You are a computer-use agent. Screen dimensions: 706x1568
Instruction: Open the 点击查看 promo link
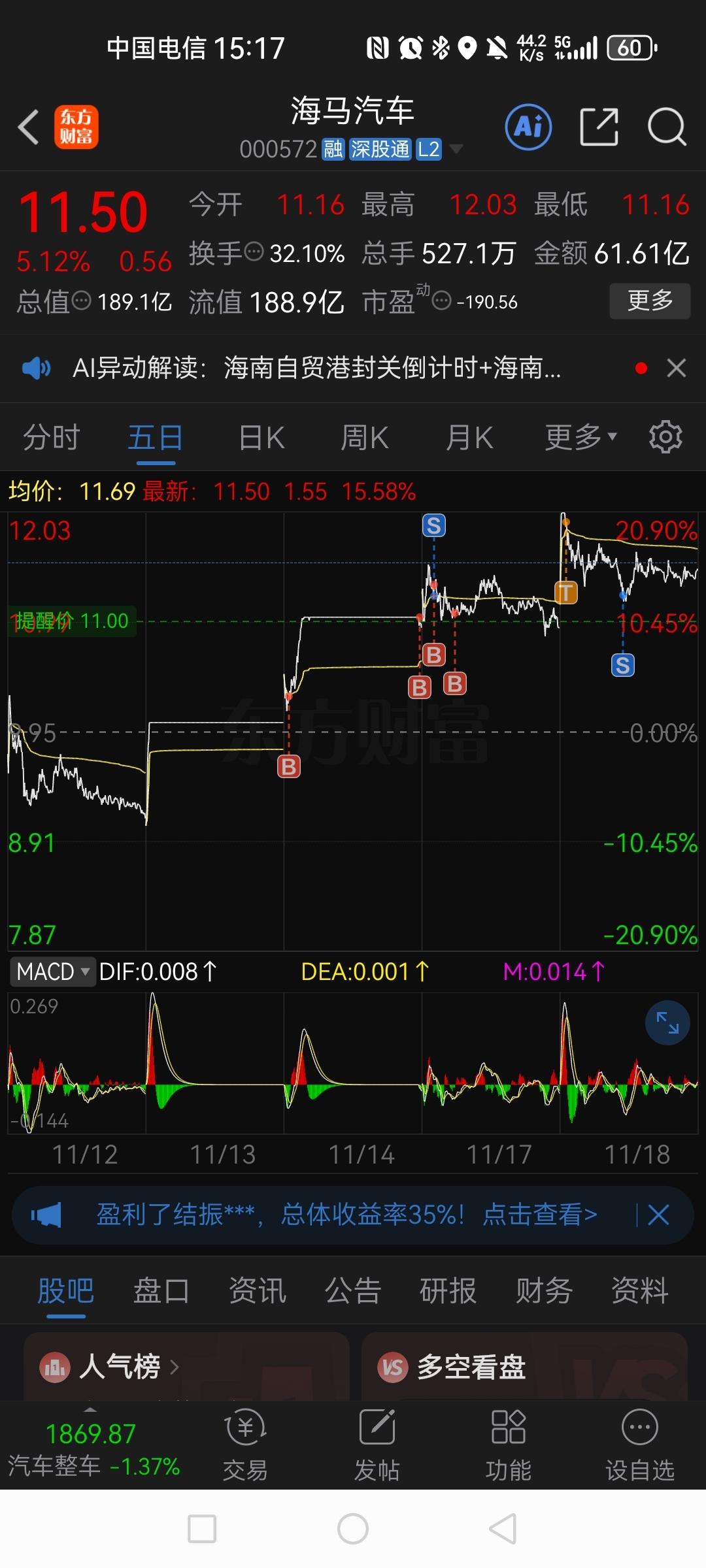(540, 1215)
